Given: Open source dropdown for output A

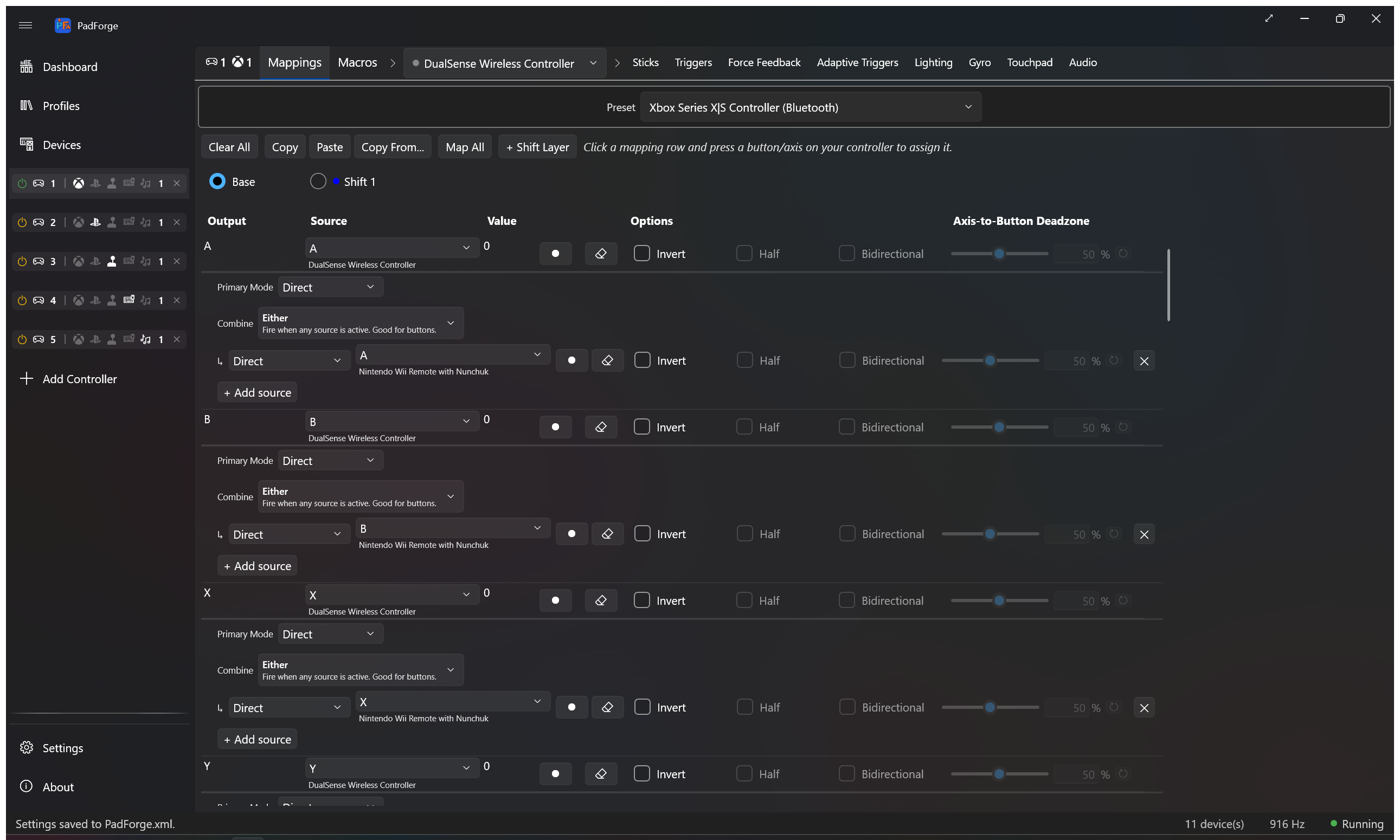Looking at the screenshot, I should (392, 248).
